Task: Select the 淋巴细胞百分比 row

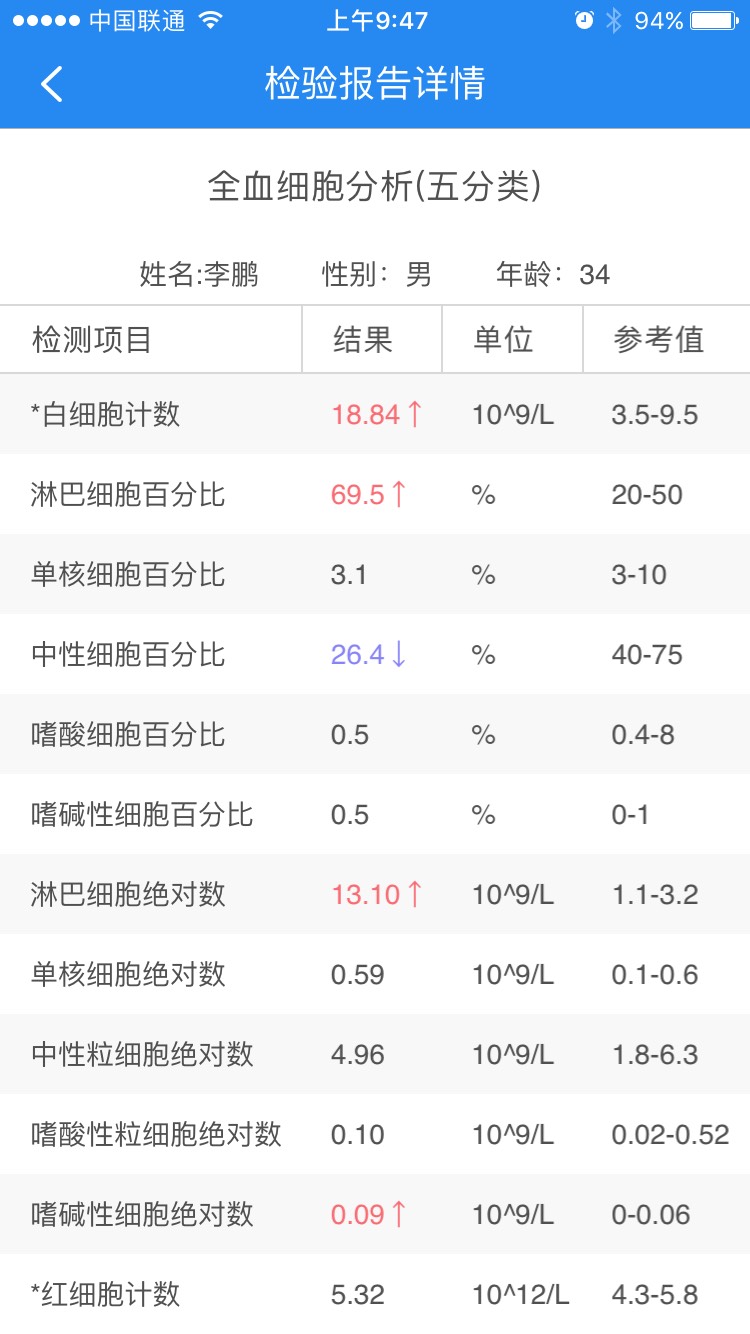Action: pos(128,494)
